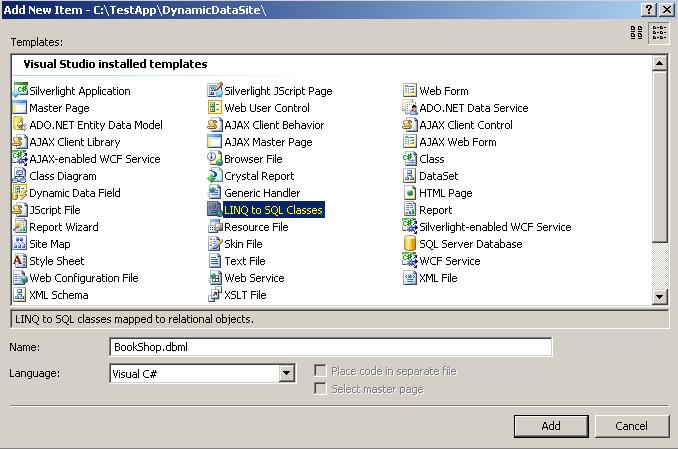Select the Class Diagram template icon
The width and height of the screenshot is (678, 449).
point(20,176)
